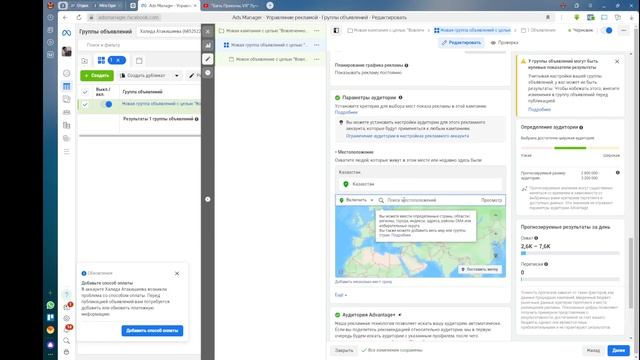
Task: Go to the campaign breadcrumb Новая кампания
Action: click(x=386, y=31)
